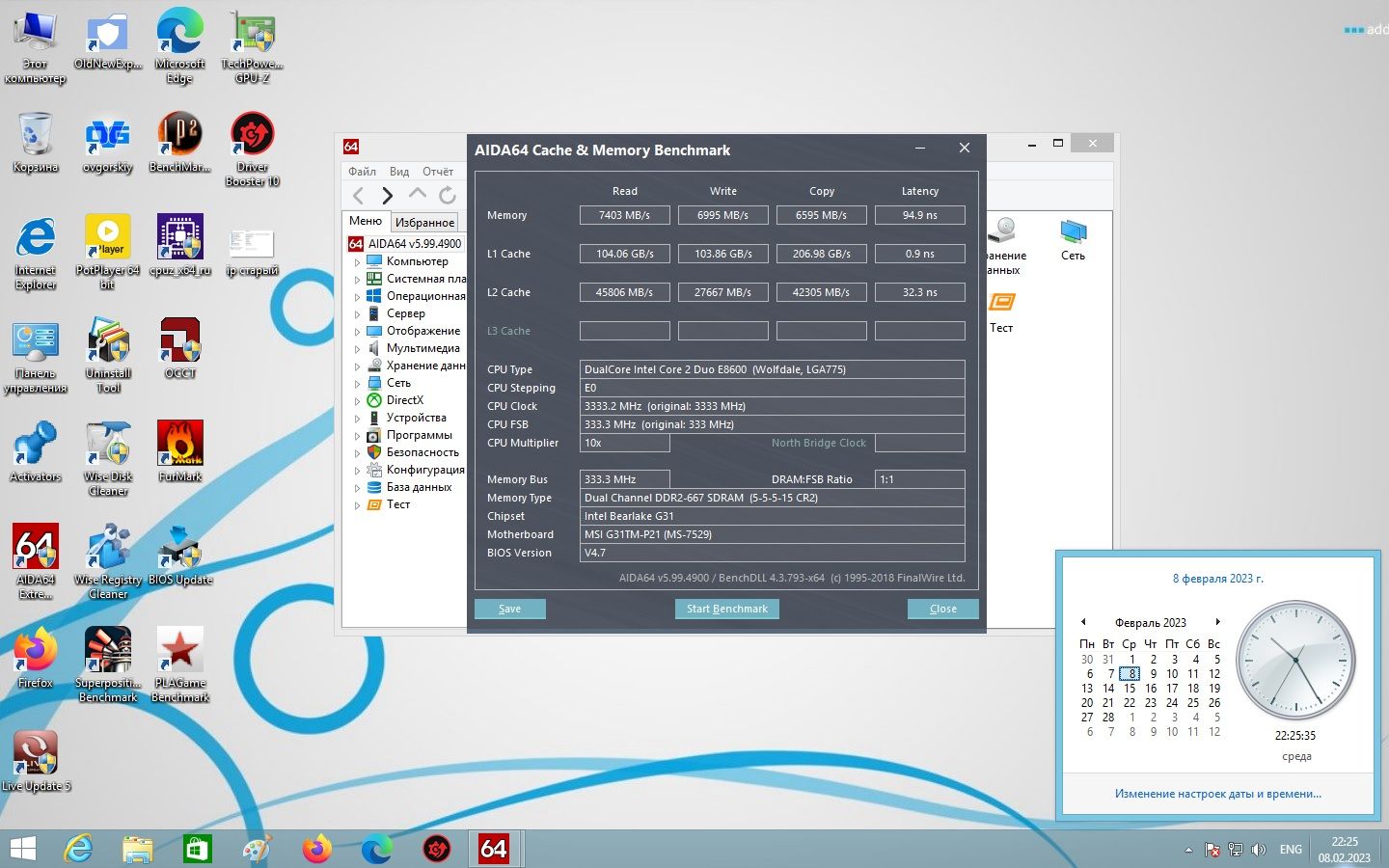
Task: Open the Сеть icon in AIDA64 panel
Action: point(1073,239)
